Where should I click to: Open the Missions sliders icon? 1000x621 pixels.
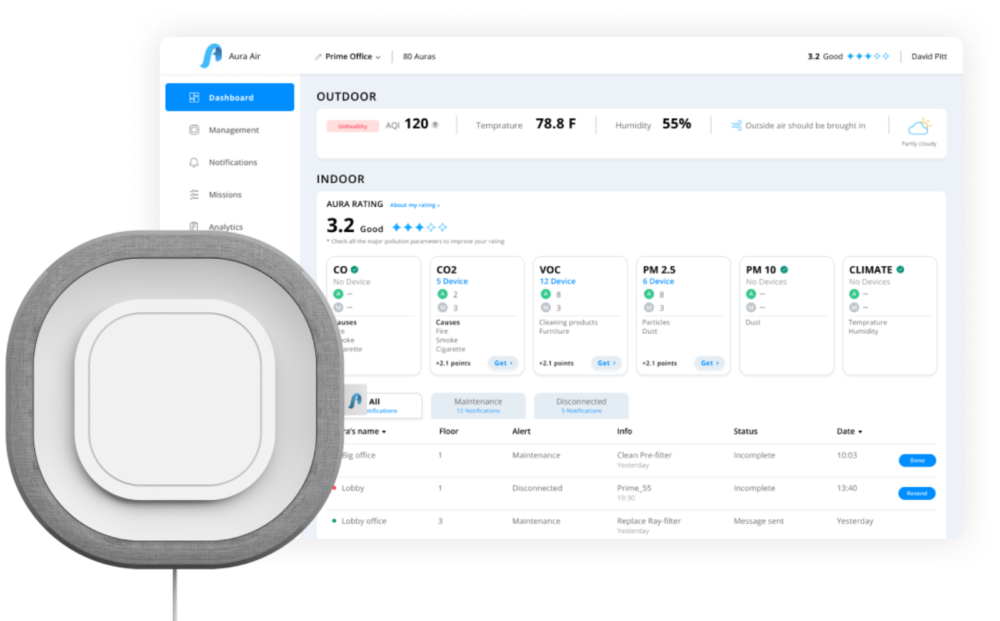click(194, 195)
